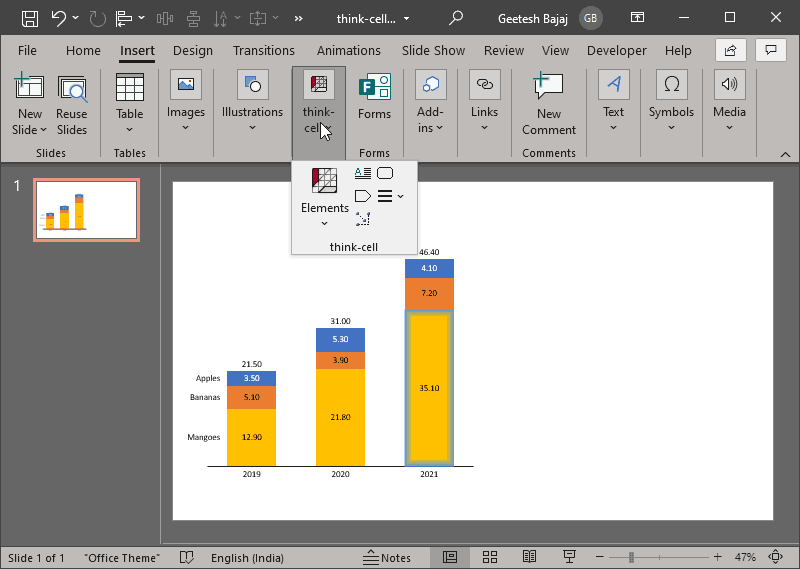Save the presentation using the disk icon
This screenshot has height=569, width=800.
[x=30, y=18]
